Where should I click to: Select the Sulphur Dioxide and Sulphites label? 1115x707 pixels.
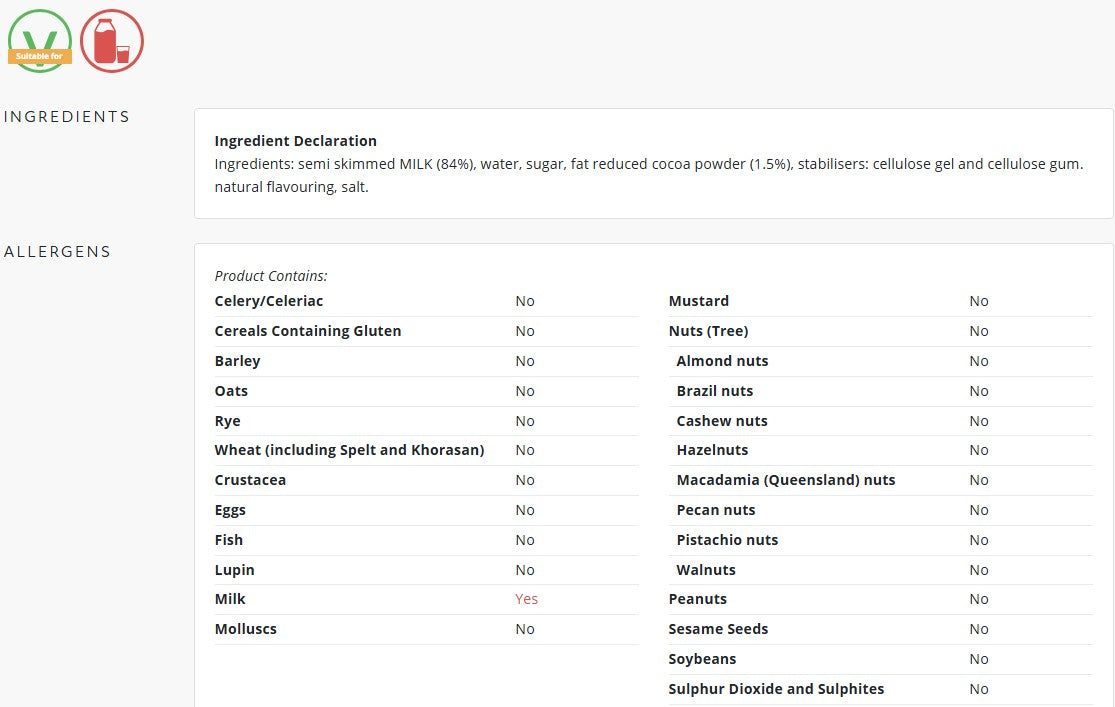(777, 689)
